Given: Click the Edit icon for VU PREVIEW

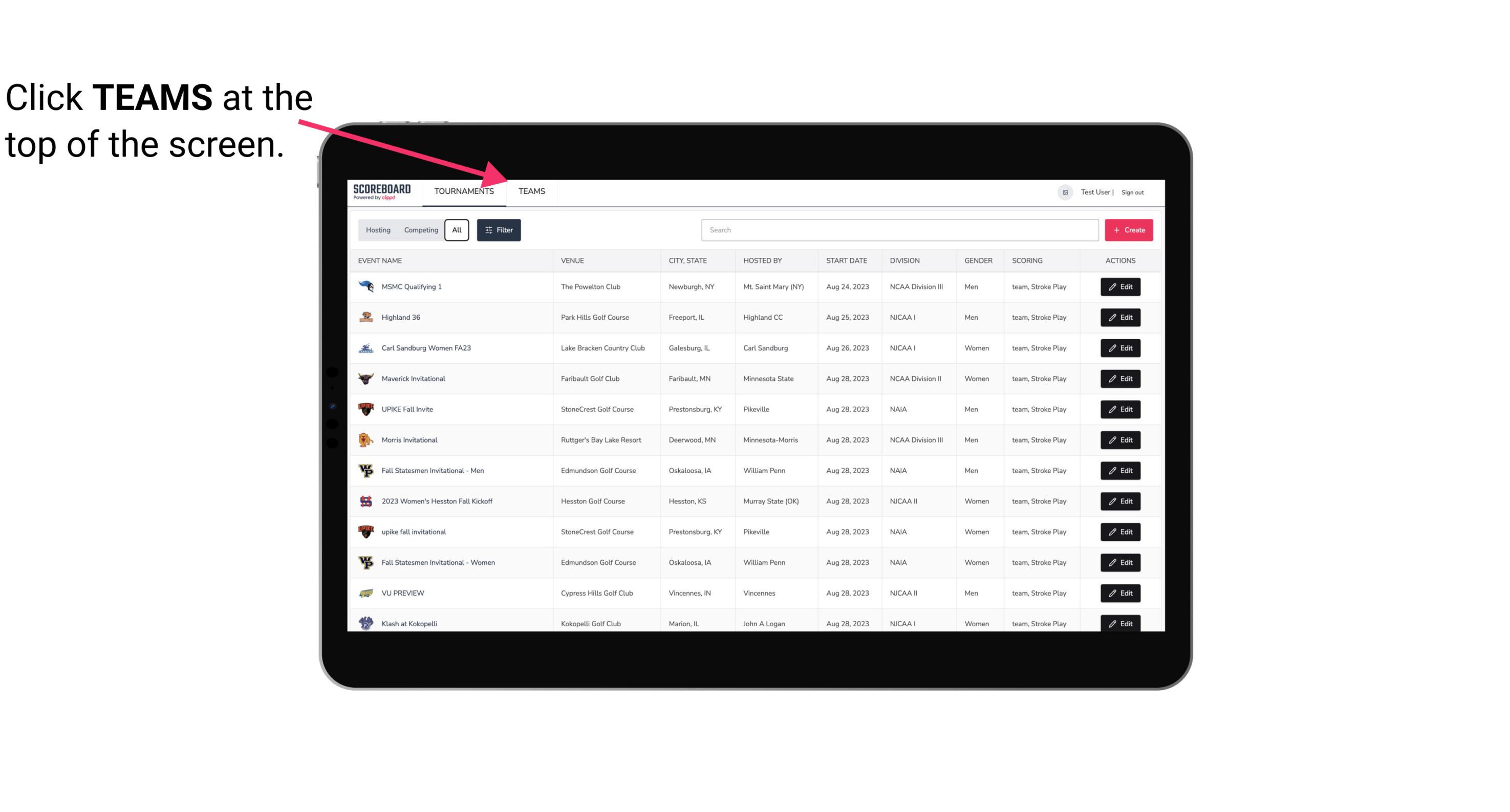Looking at the screenshot, I should (1121, 592).
